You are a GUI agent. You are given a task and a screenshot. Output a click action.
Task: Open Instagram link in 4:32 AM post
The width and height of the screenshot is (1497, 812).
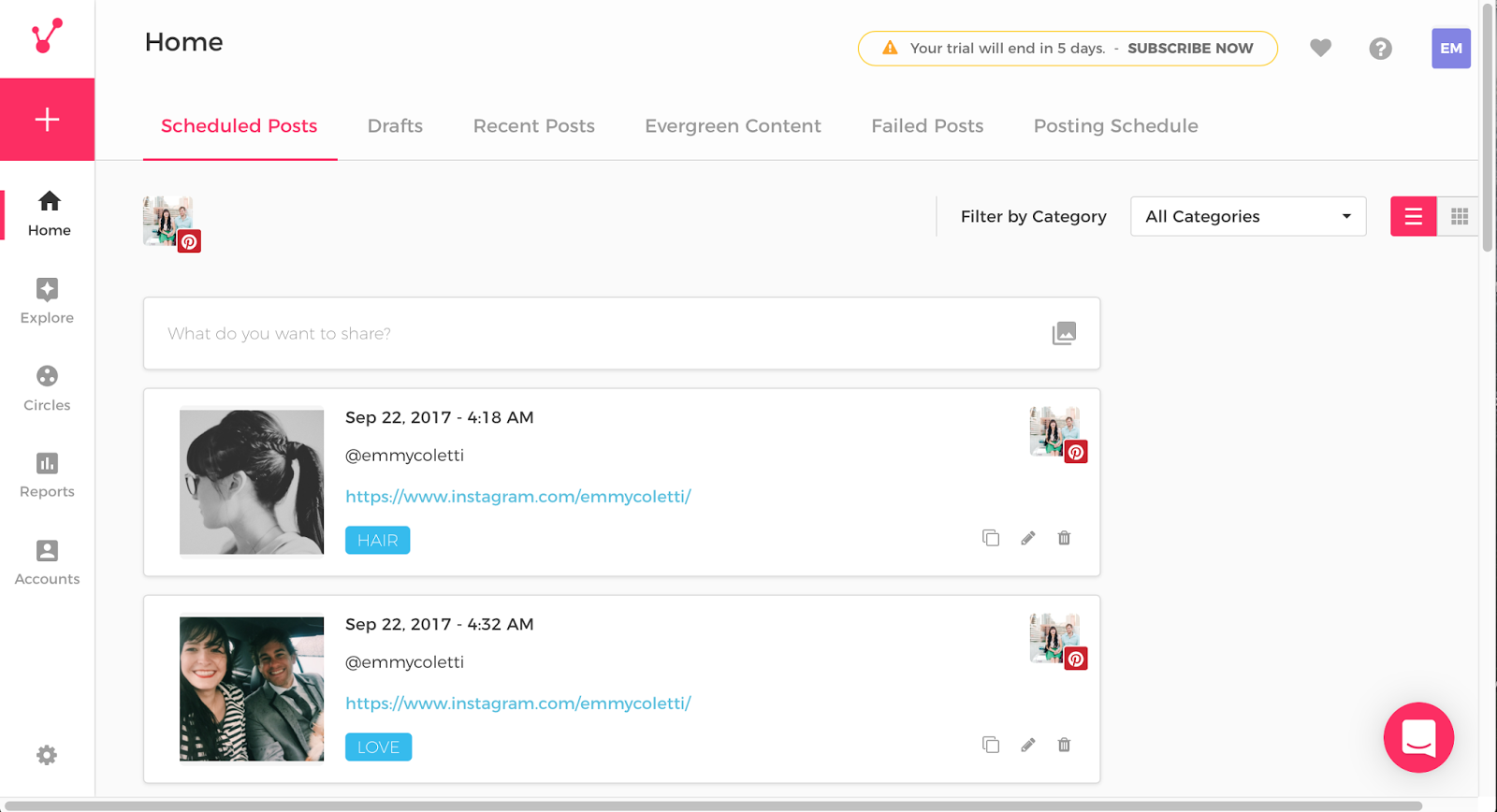point(518,703)
